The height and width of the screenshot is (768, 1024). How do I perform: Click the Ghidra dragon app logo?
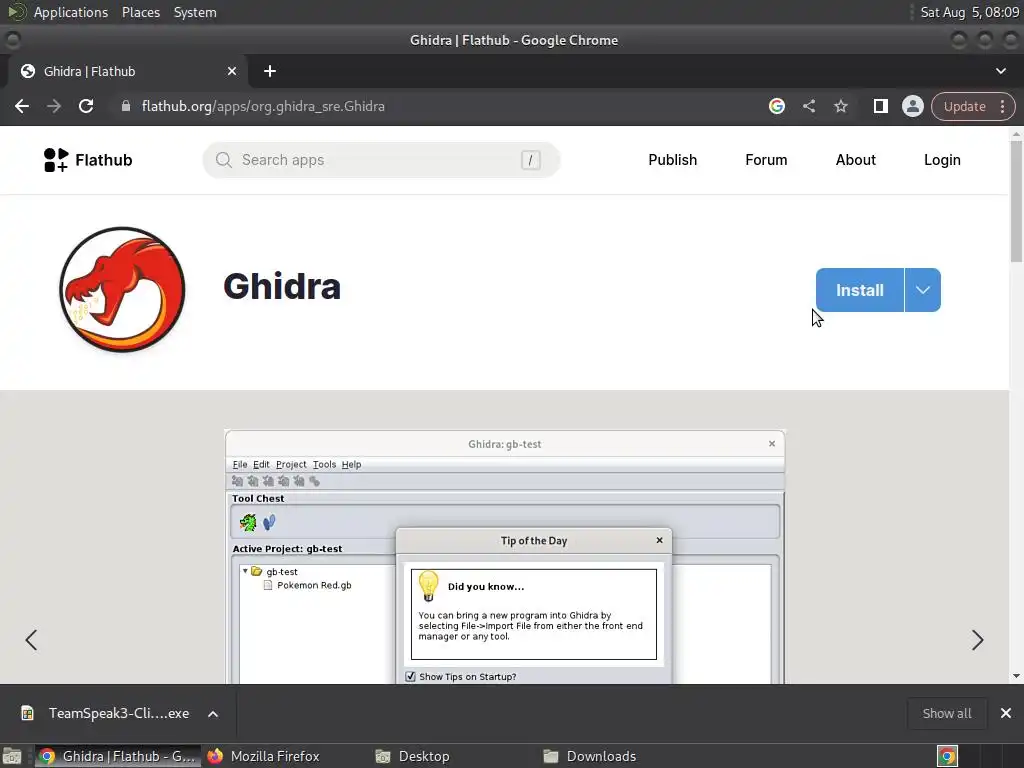coord(122,289)
